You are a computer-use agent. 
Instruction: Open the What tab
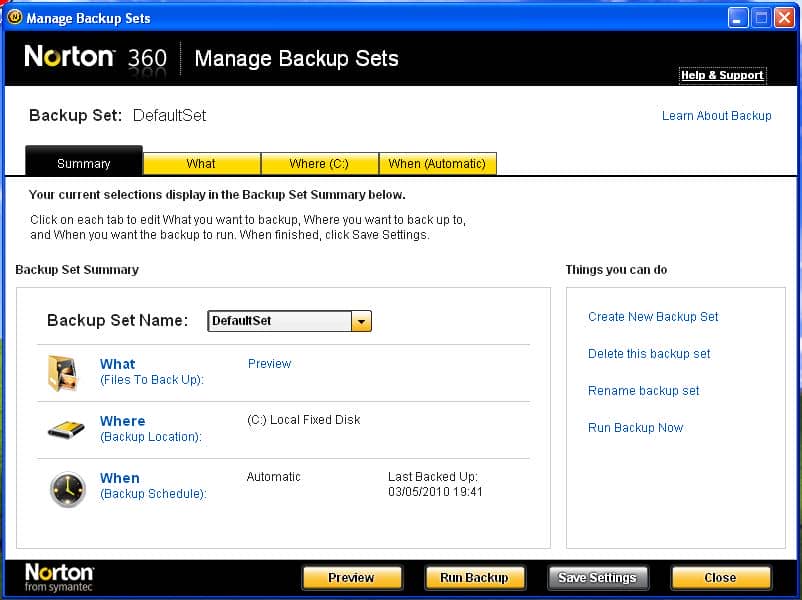point(202,164)
